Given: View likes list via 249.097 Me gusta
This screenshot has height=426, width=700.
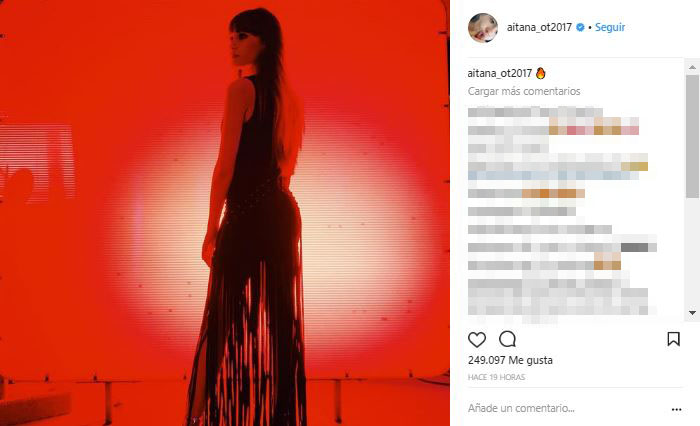Looking at the screenshot, I should click(510, 360).
